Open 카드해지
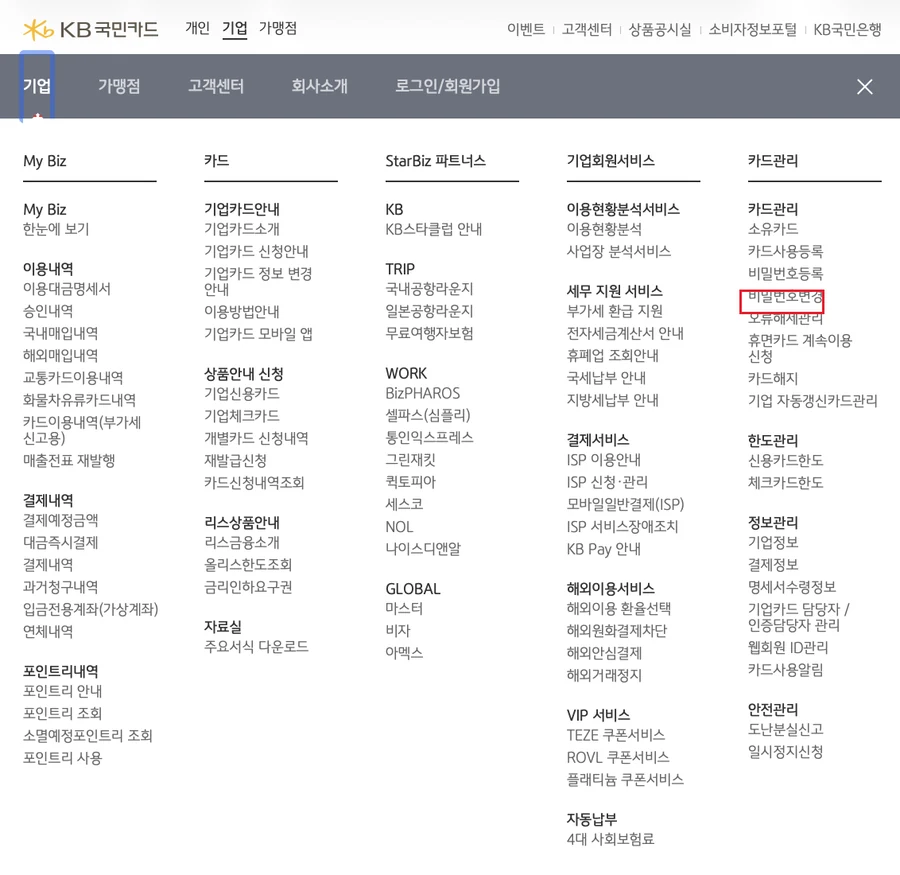The height and width of the screenshot is (875, 900). tap(773, 379)
